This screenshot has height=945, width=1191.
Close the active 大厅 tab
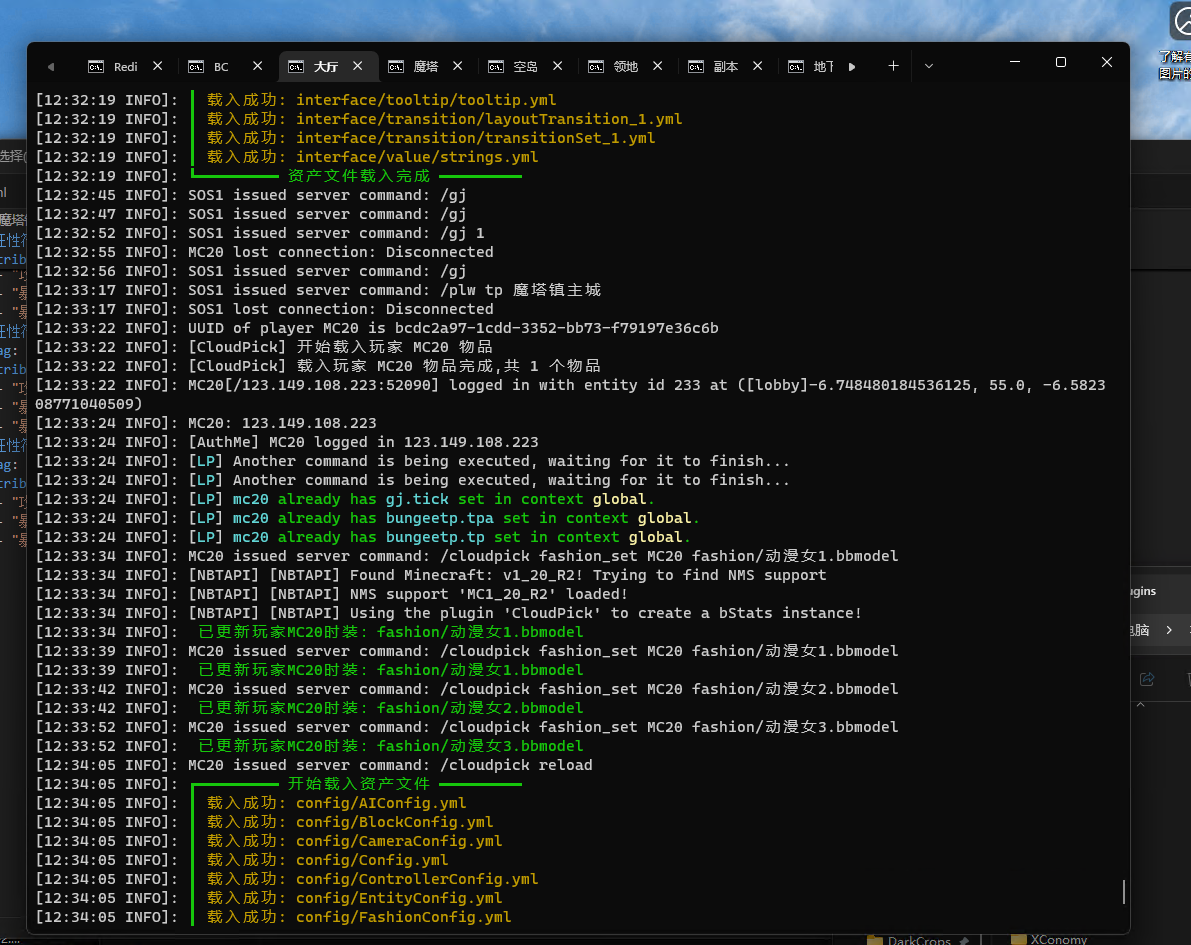358,67
